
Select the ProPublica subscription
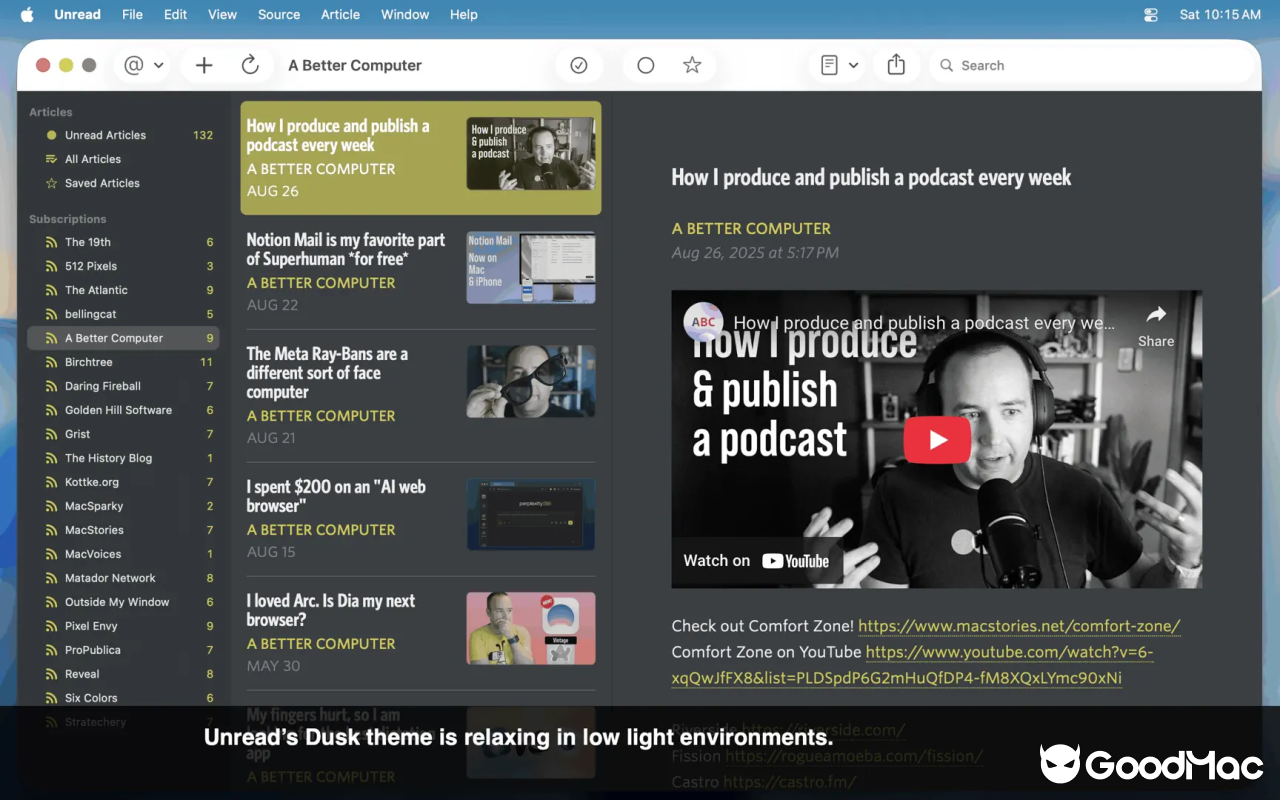coord(123,650)
